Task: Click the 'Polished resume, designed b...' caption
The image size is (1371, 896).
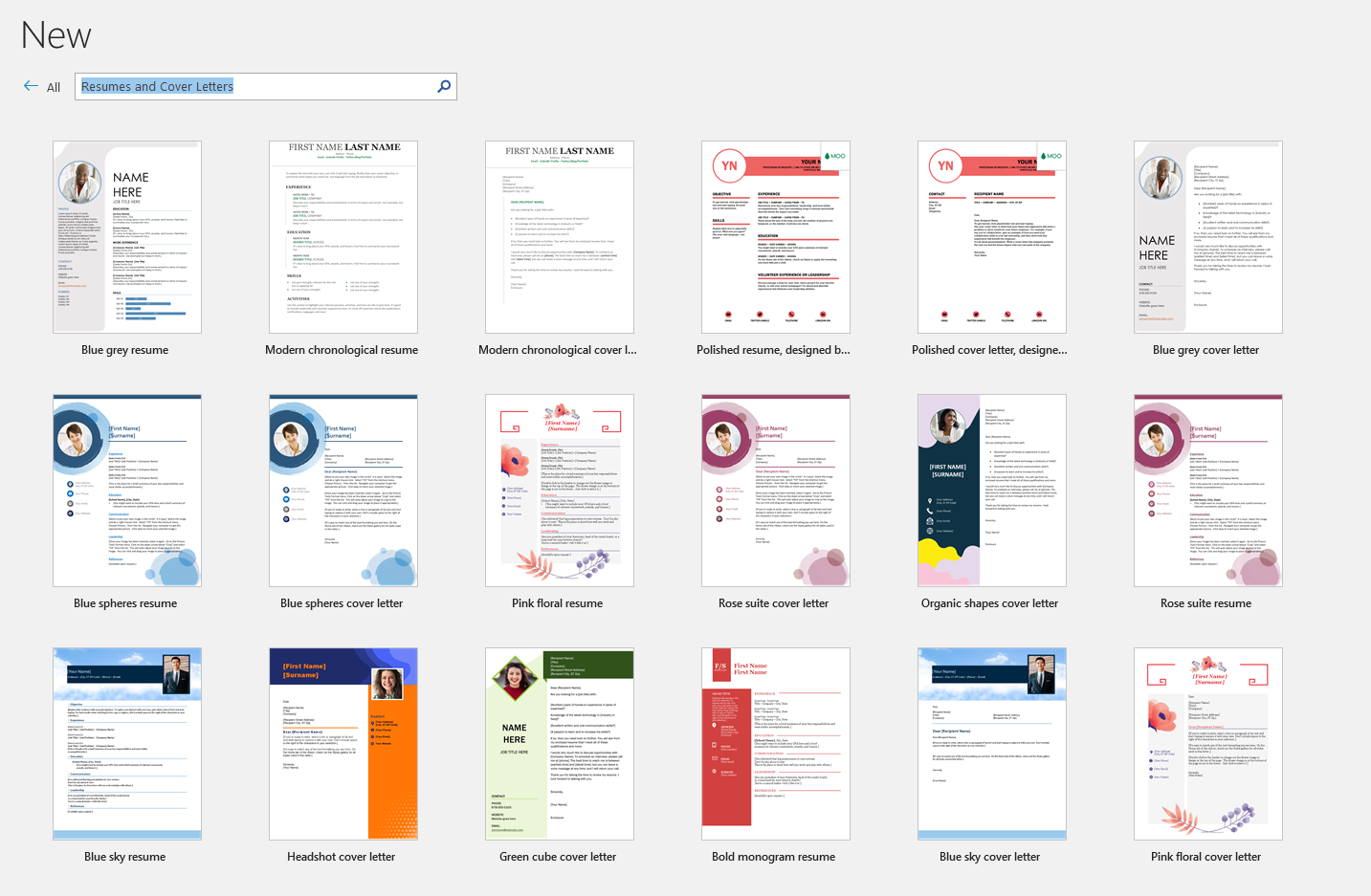Action: (774, 350)
